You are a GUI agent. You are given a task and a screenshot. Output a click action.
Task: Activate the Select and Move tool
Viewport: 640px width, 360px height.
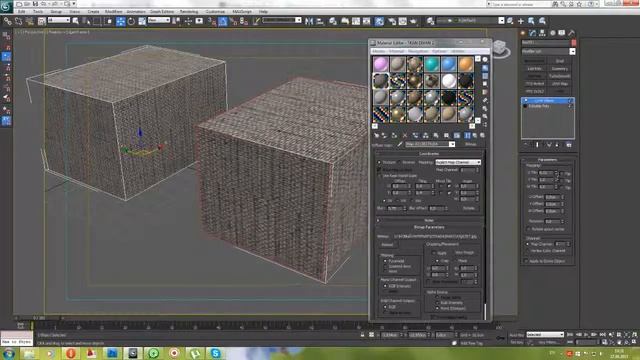(120, 21)
